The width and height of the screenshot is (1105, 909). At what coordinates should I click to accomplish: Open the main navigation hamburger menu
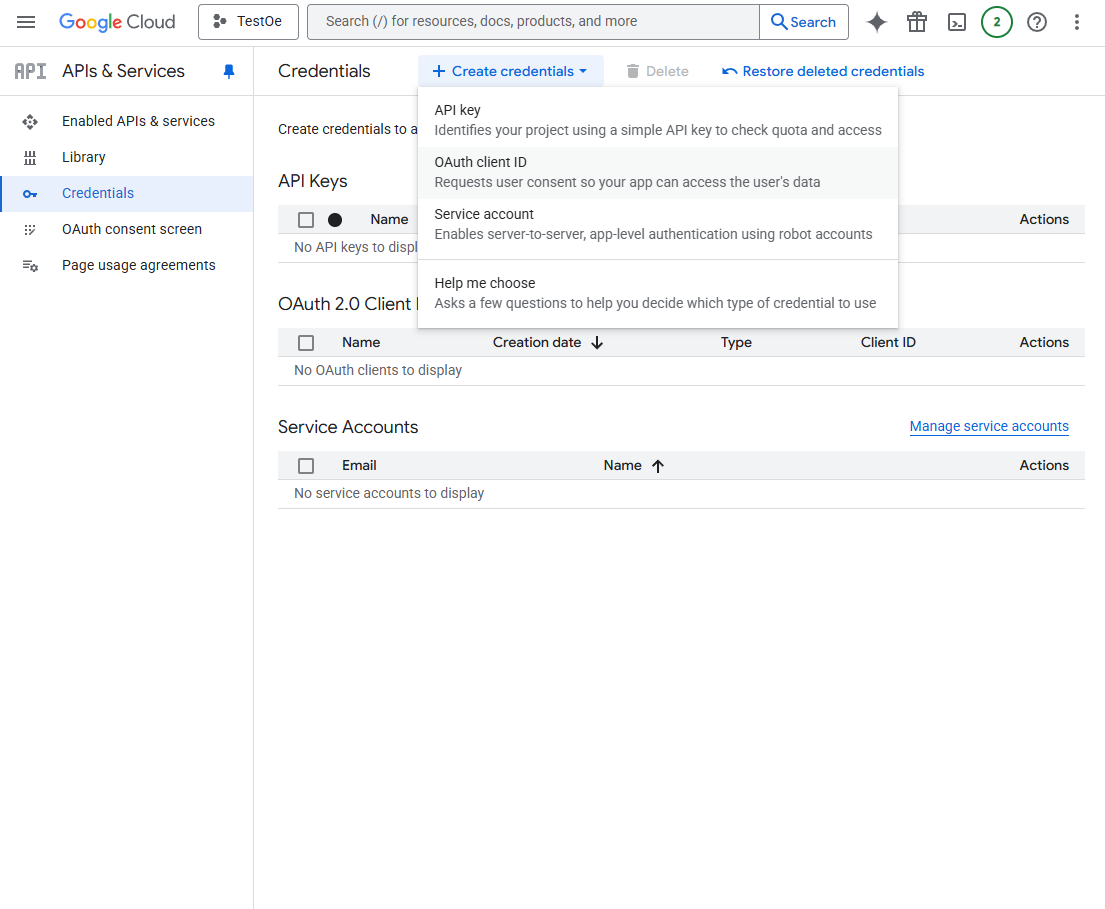26,22
